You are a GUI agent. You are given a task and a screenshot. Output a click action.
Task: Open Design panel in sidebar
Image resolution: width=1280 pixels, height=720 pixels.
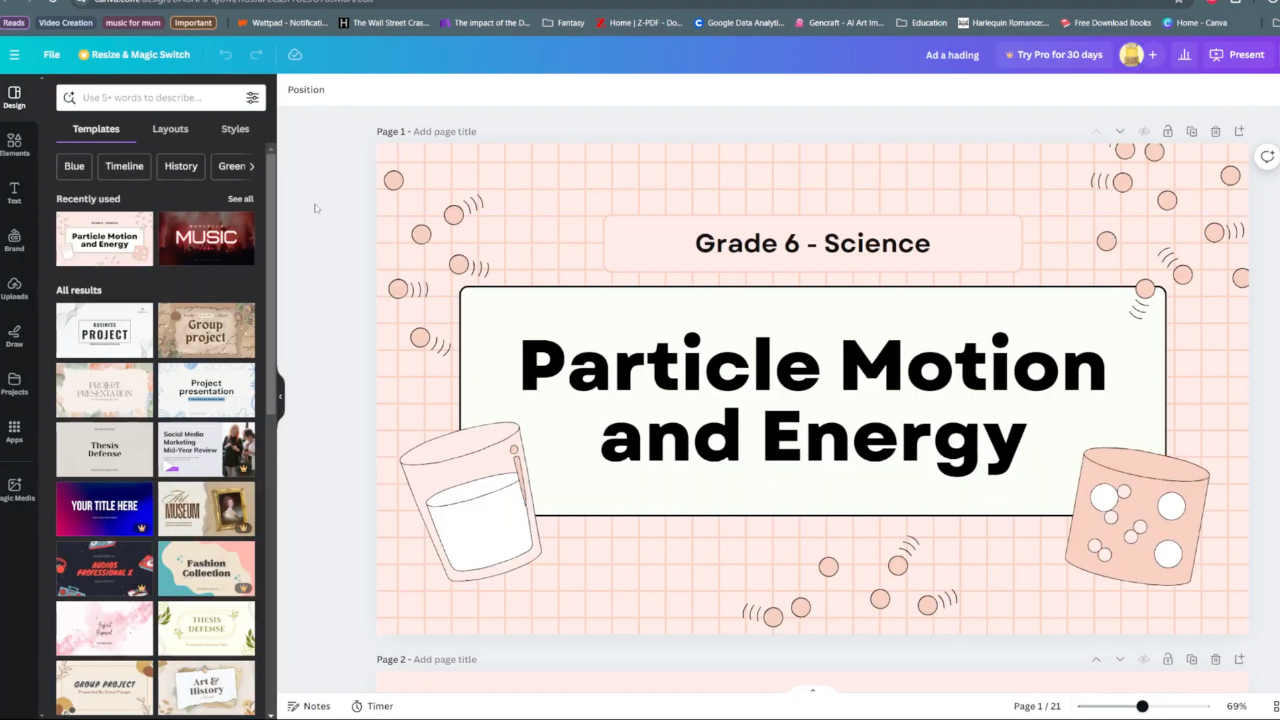(14, 97)
